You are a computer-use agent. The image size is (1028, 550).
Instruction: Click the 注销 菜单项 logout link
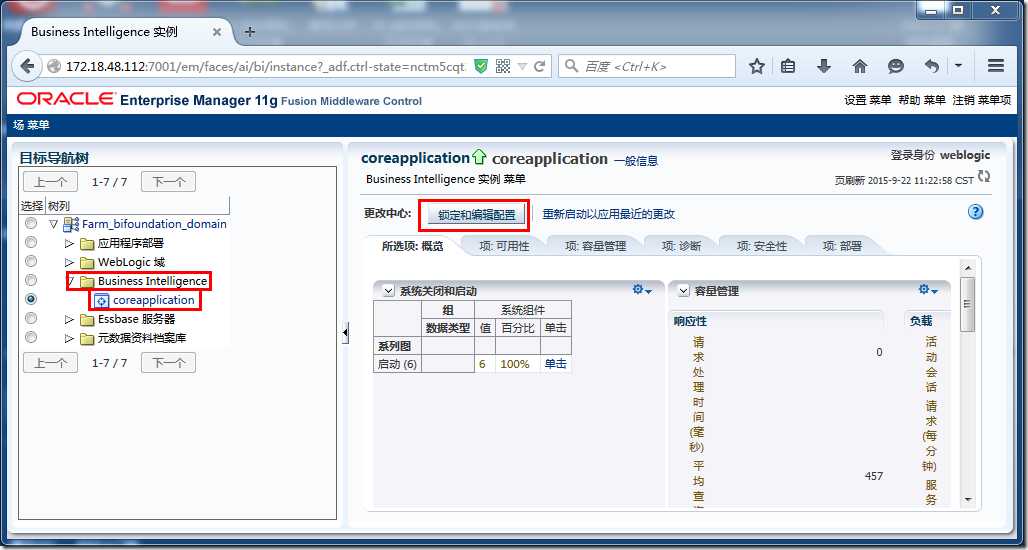pos(981,100)
